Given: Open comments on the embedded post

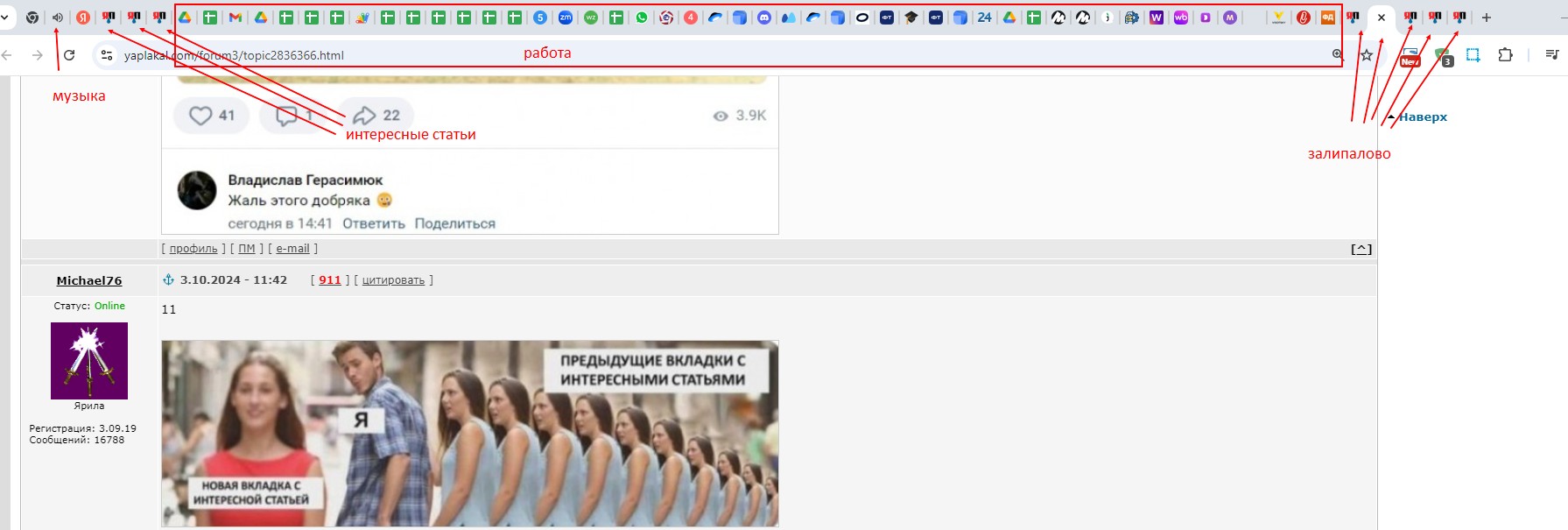Looking at the screenshot, I should point(294,116).
